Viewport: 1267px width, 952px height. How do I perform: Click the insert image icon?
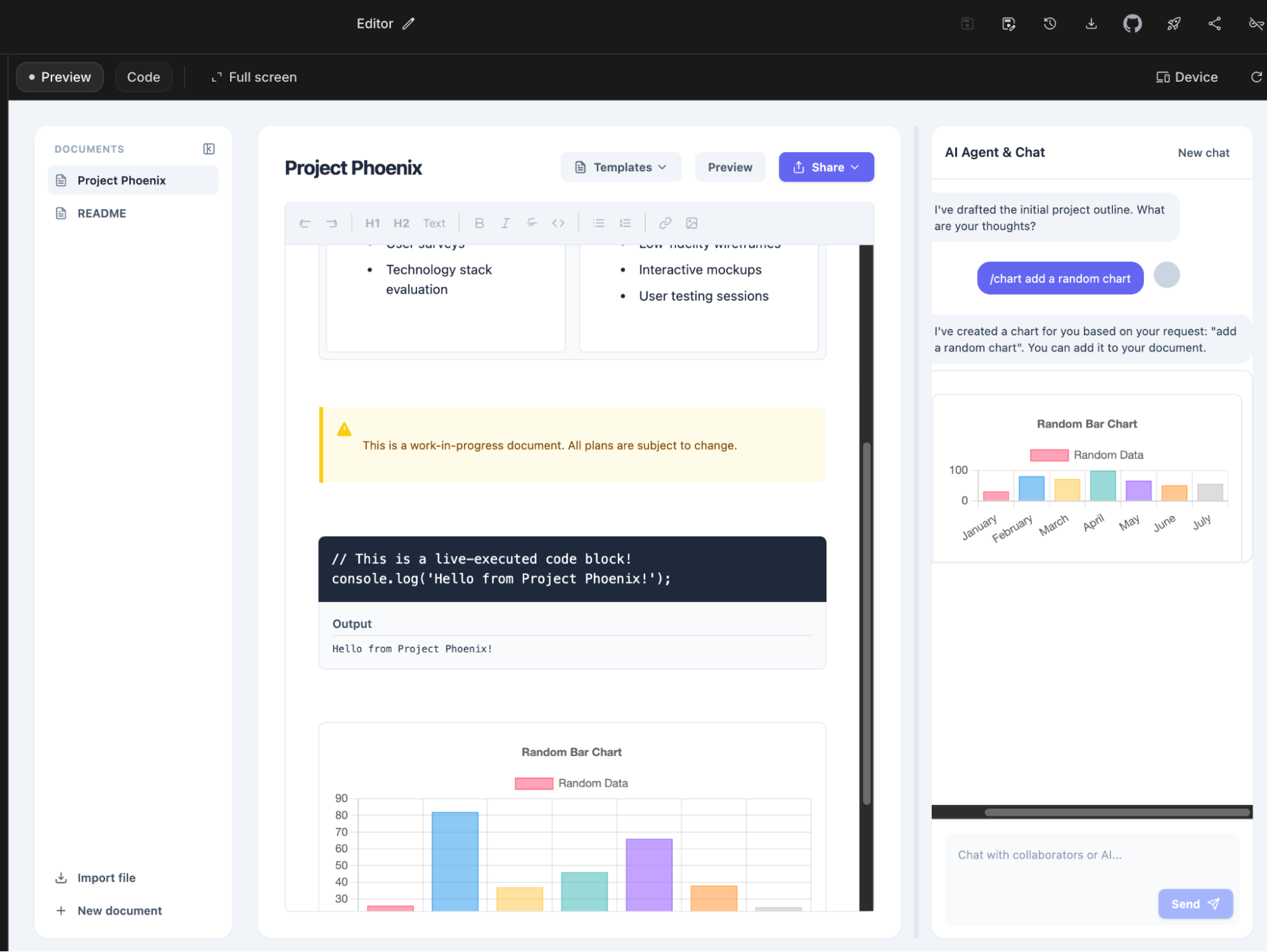(691, 223)
